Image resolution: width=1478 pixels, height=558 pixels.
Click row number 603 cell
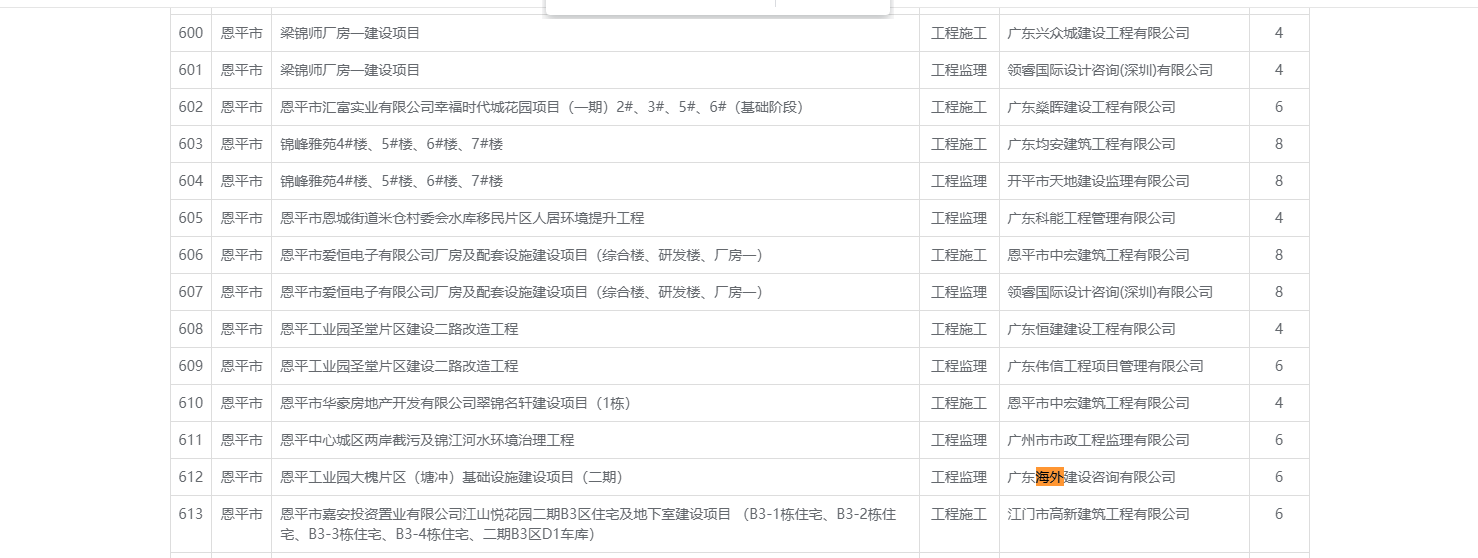click(190, 144)
